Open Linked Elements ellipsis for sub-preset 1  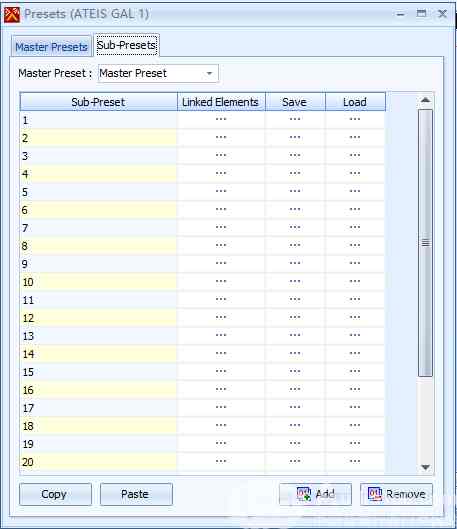coord(221,119)
